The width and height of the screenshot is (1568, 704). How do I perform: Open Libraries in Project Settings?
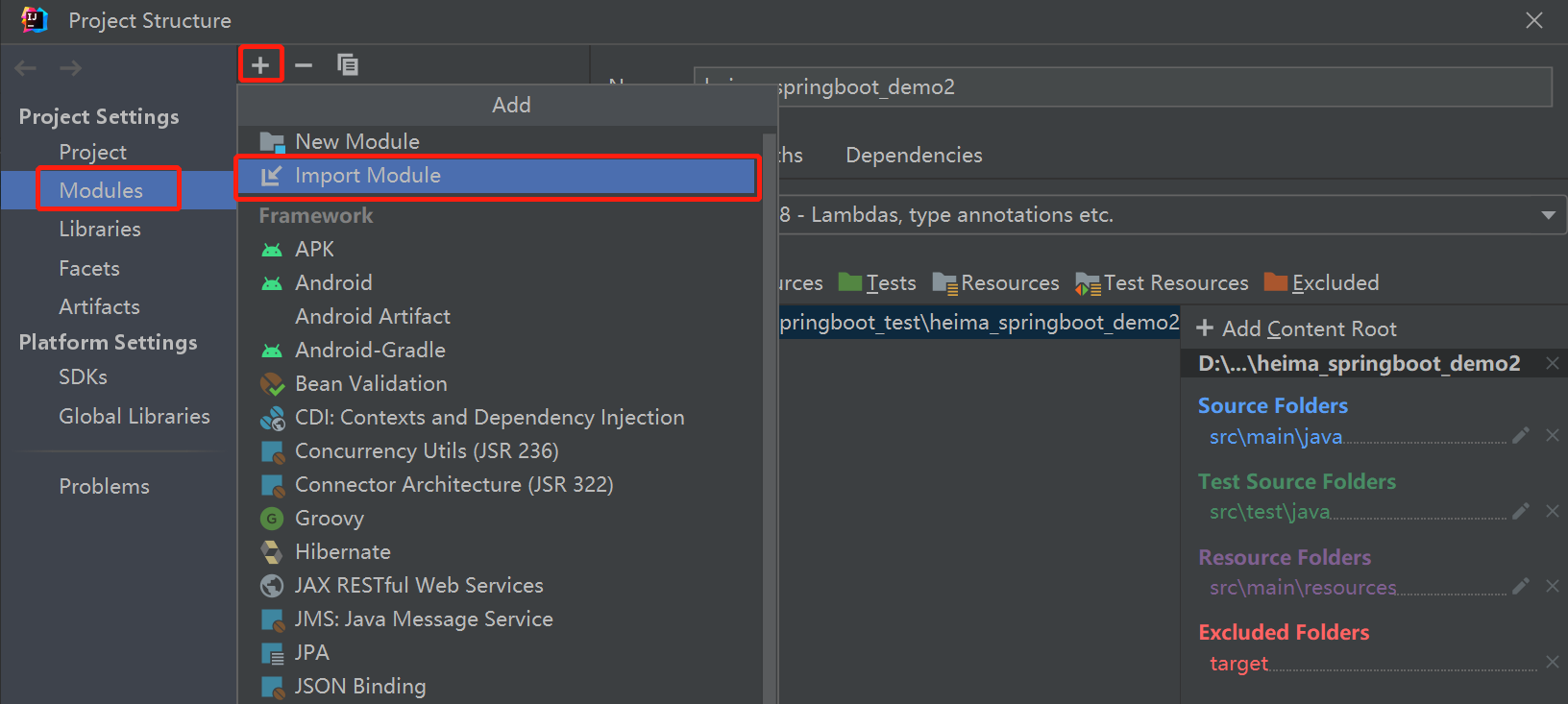100,230
